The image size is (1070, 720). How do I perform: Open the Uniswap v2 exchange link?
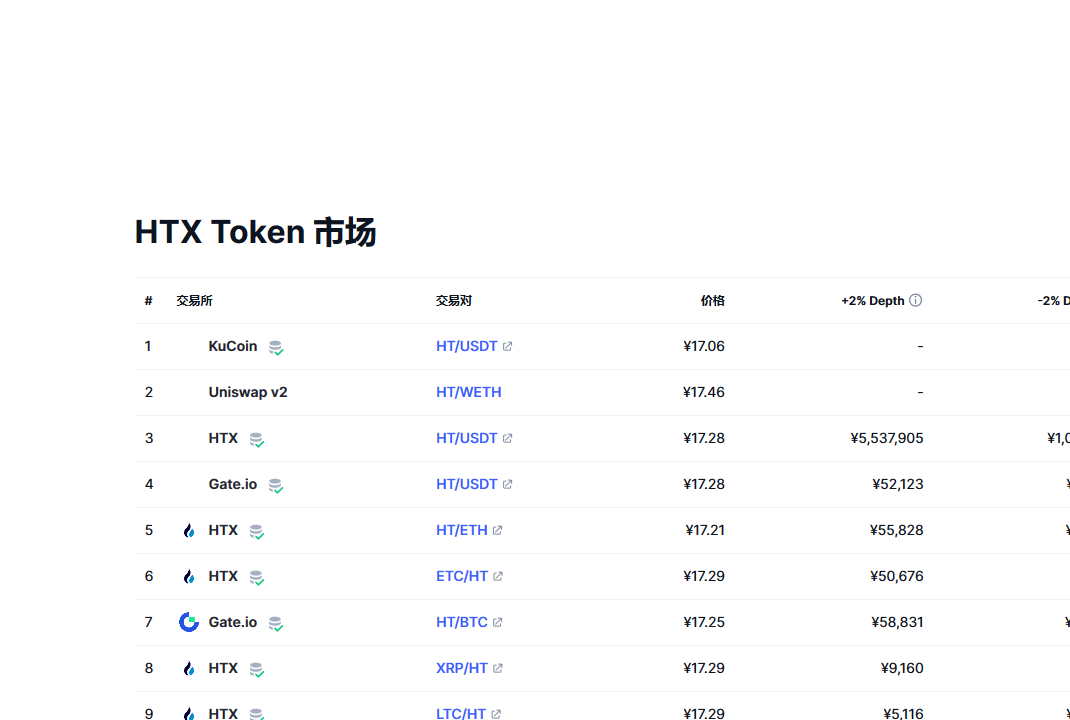pos(248,392)
